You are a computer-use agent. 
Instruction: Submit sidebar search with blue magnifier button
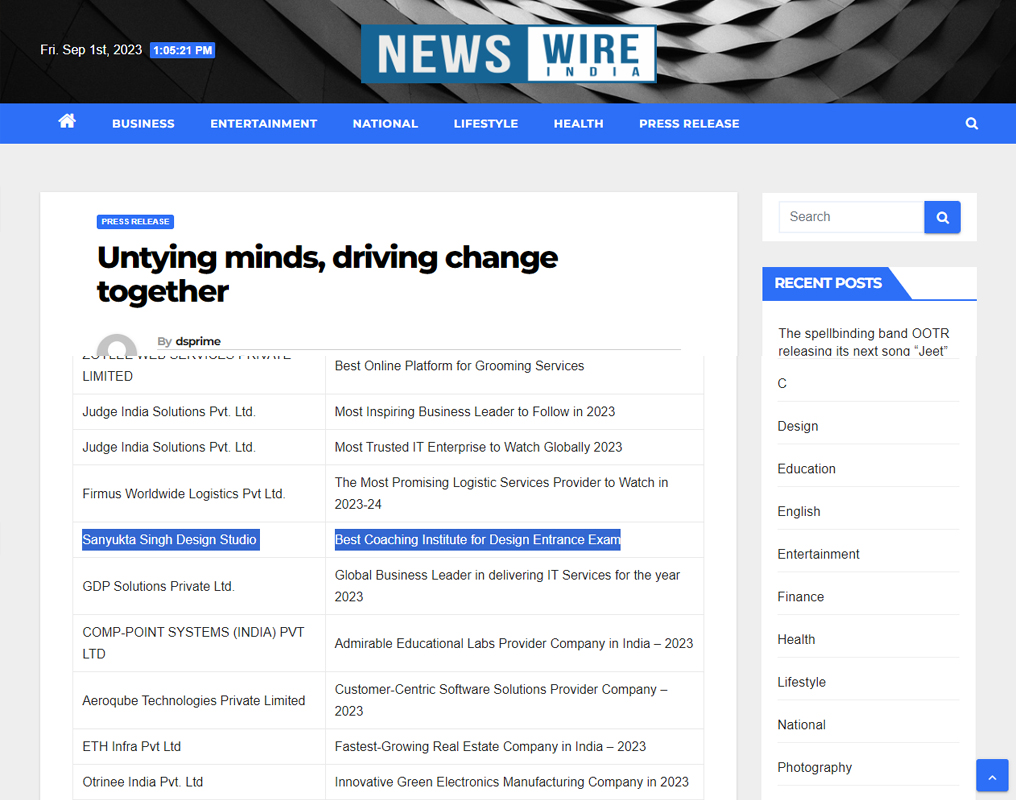click(x=942, y=217)
